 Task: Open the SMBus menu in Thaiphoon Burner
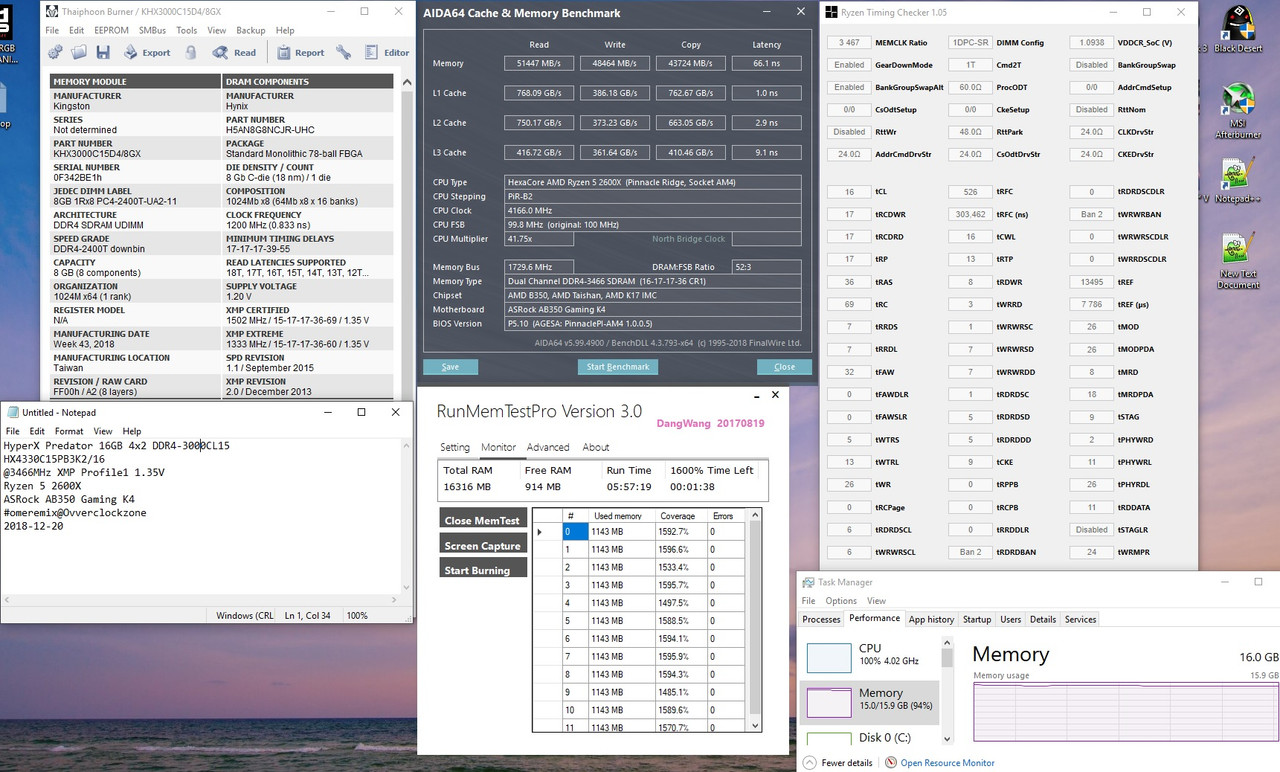pos(152,31)
